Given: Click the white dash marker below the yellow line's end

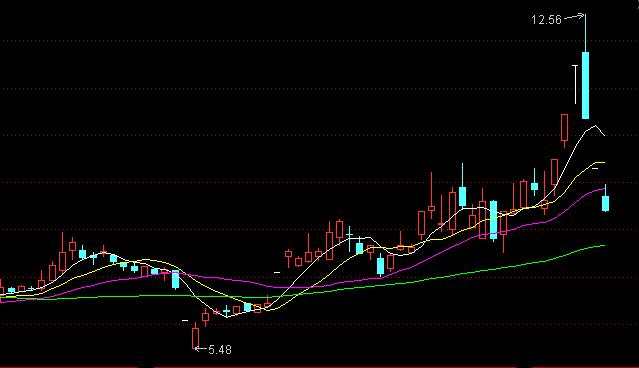Looking at the screenshot, I should click(595, 168).
